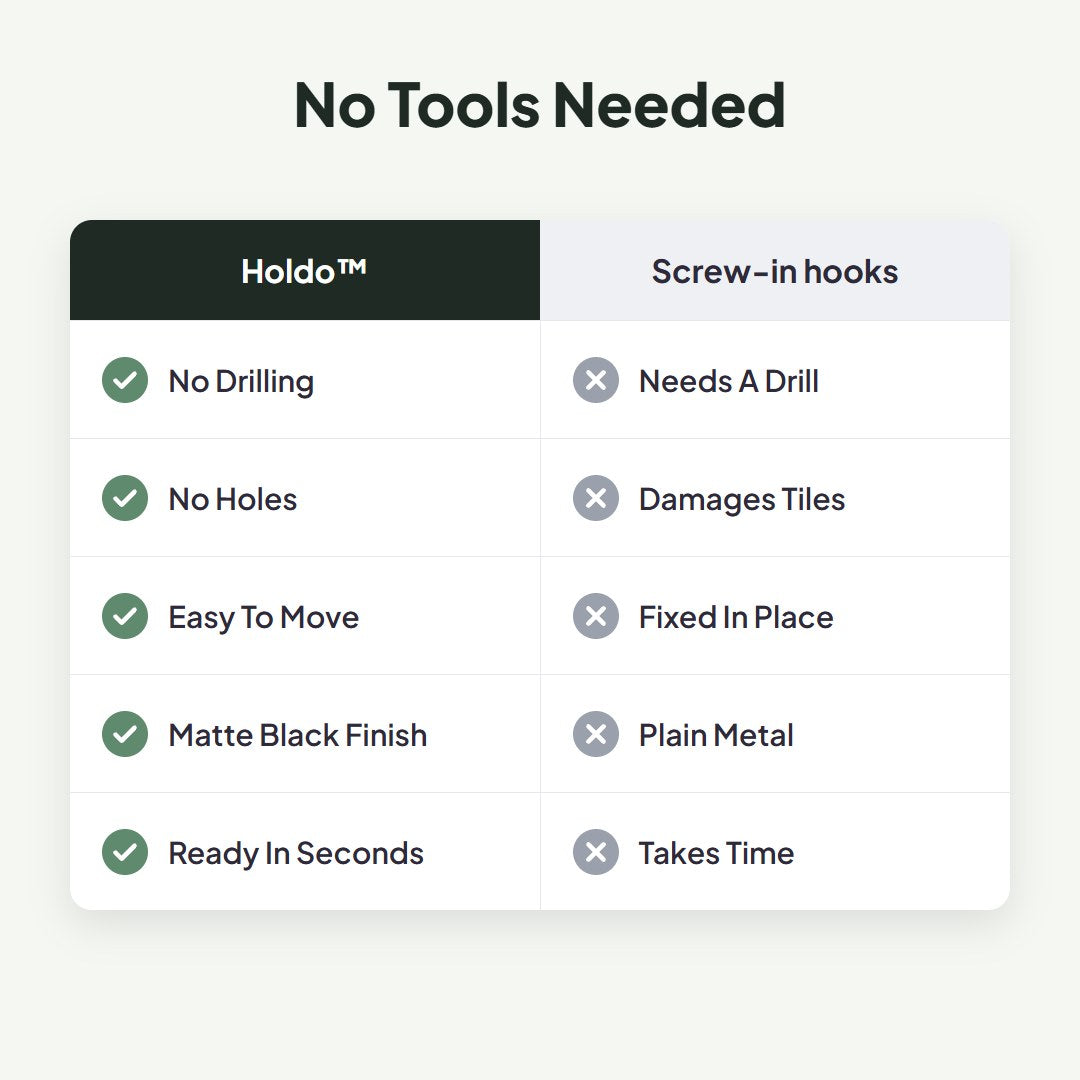
Task: Click the green checkmark beside No Holes
Action: [125, 498]
